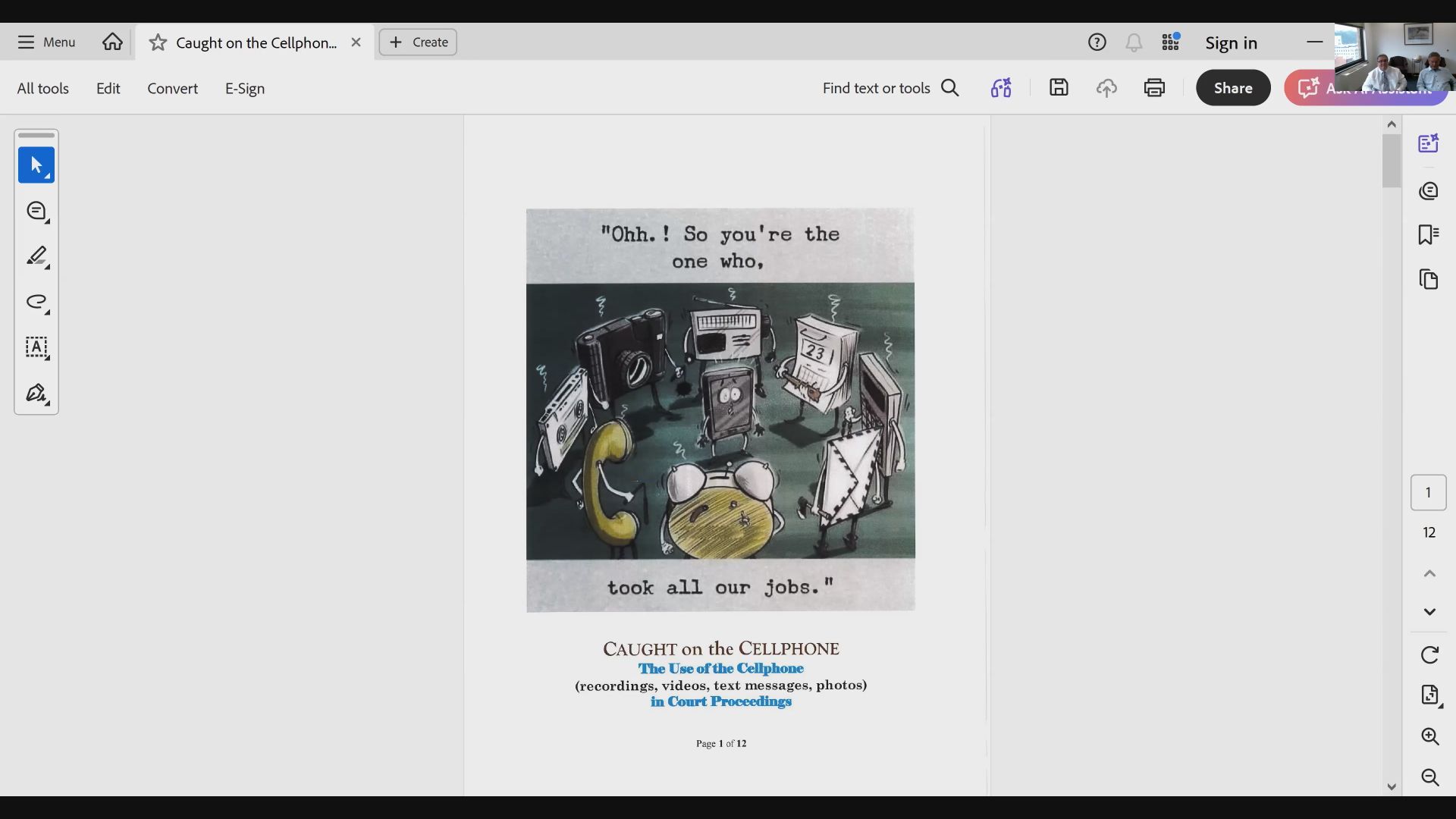Open the page thumbnails panel
Viewport: 1456px width, 819px height.
(x=1429, y=280)
